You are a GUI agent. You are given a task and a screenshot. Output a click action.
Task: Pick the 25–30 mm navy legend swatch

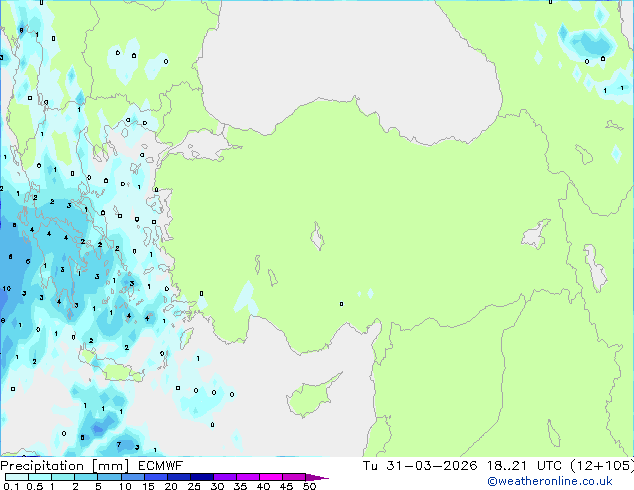point(202,477)
